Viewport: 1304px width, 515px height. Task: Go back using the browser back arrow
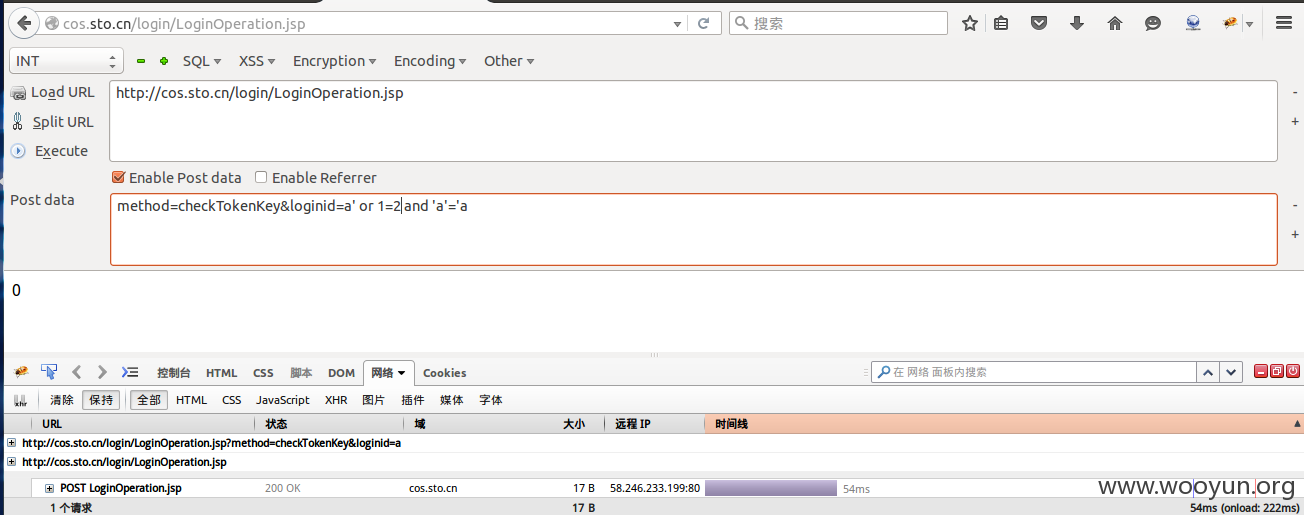[x=22, y=23]
